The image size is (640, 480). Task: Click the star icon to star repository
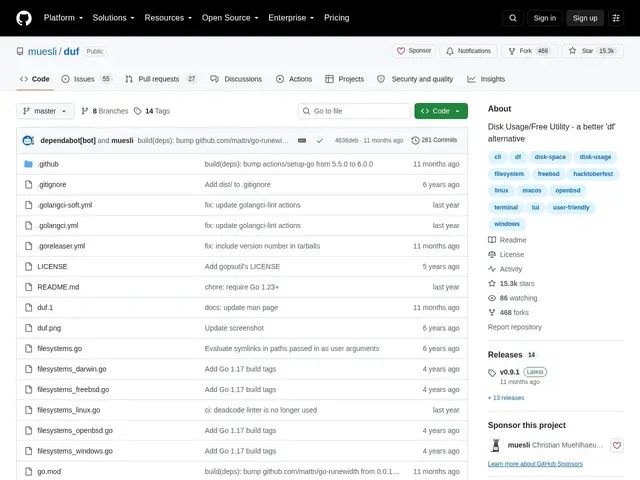pyautogui.click(x=572, y=51)
